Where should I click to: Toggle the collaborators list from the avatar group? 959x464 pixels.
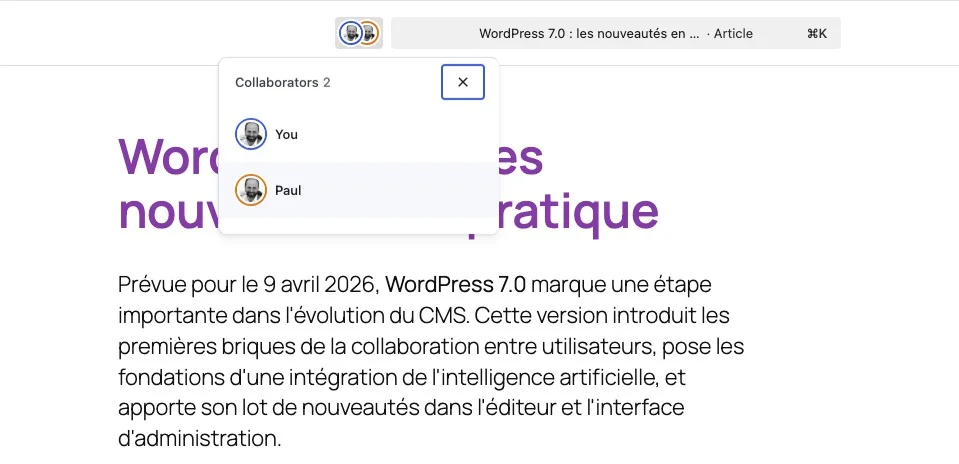[x=359, y=33]
